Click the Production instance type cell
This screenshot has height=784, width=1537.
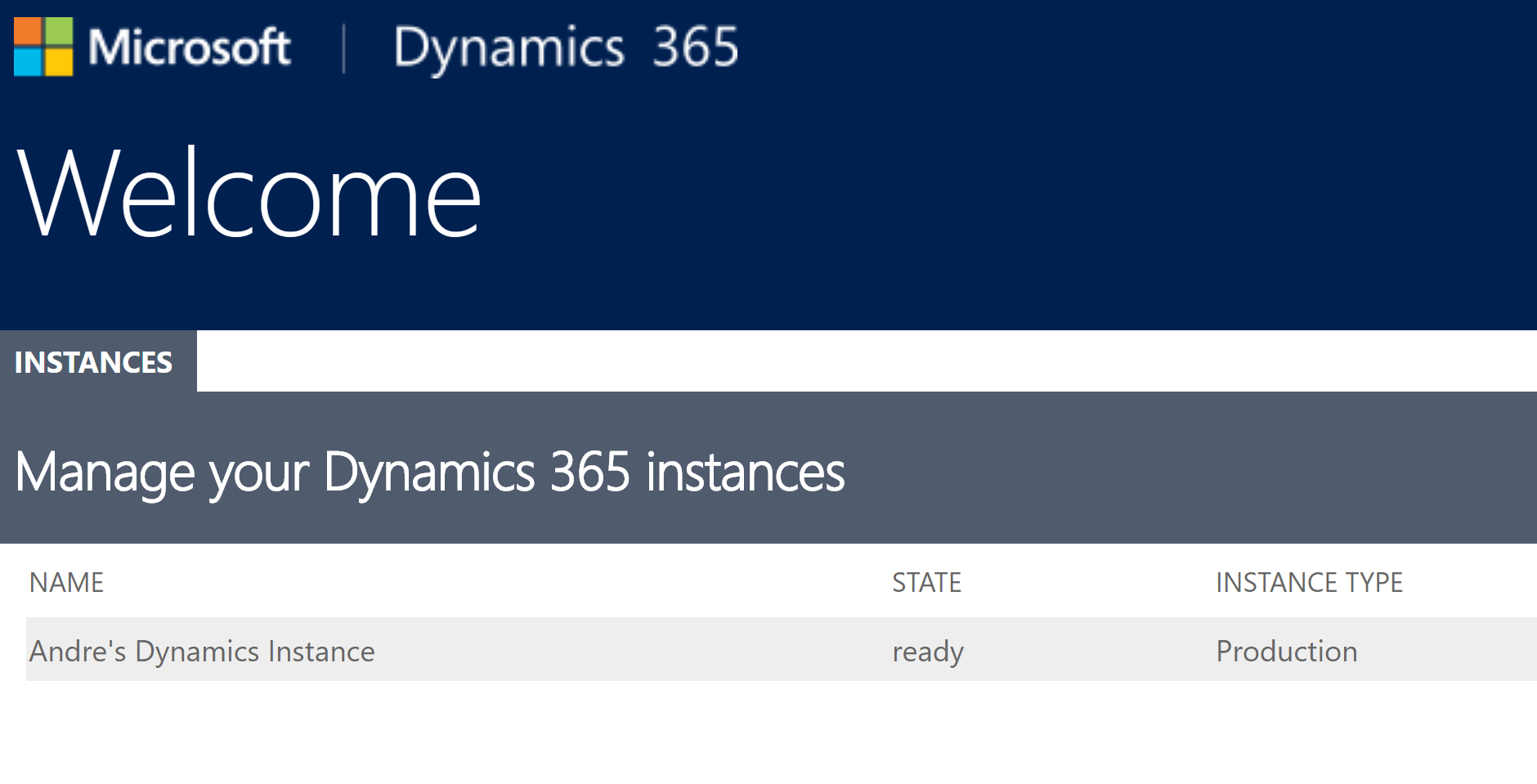click(1286, 651)
